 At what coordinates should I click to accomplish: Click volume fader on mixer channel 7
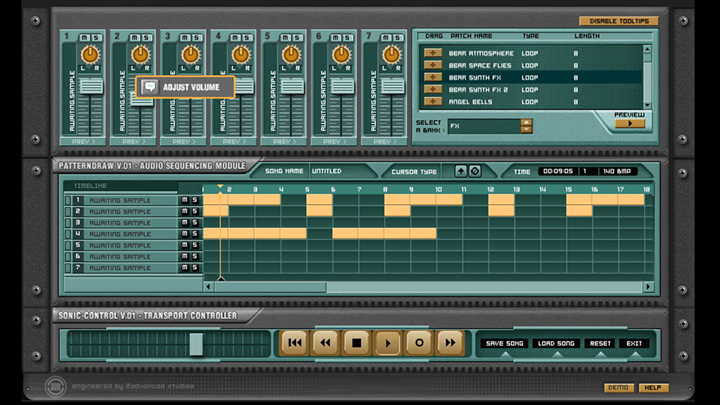coord(392,86)
